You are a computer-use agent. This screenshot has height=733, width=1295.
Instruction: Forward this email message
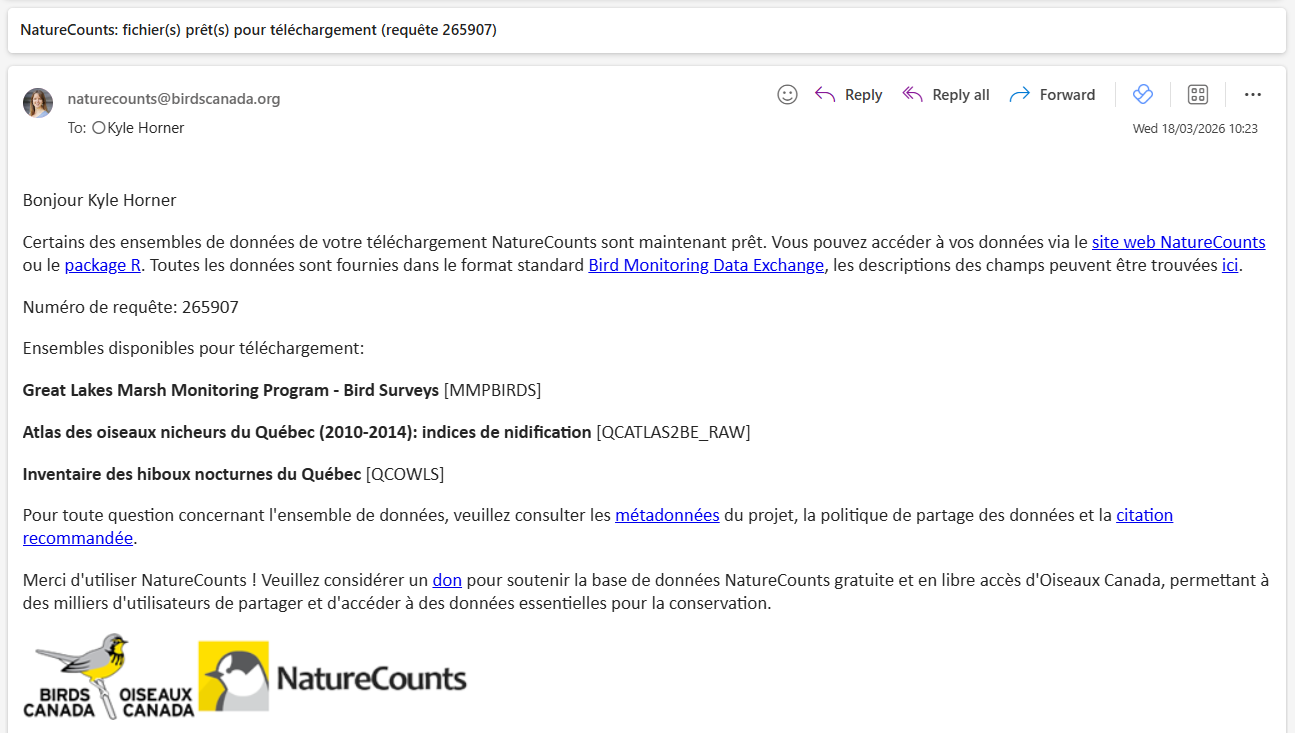1053,95
